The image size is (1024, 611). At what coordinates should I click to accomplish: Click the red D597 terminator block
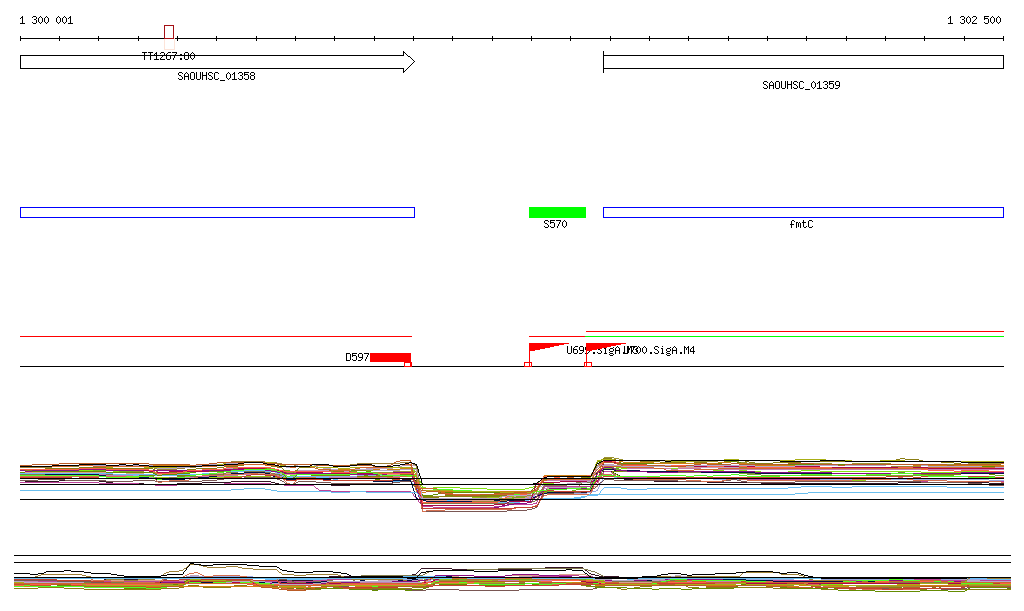tap(391, 357)
